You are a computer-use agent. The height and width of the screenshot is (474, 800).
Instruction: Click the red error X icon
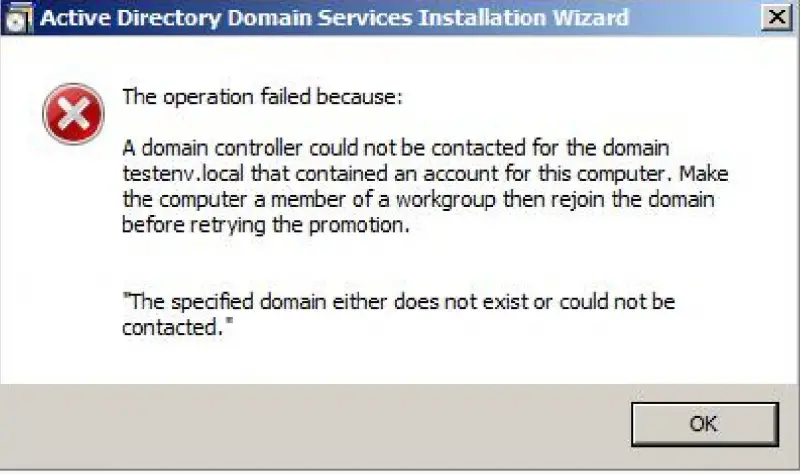click(73, 114)
